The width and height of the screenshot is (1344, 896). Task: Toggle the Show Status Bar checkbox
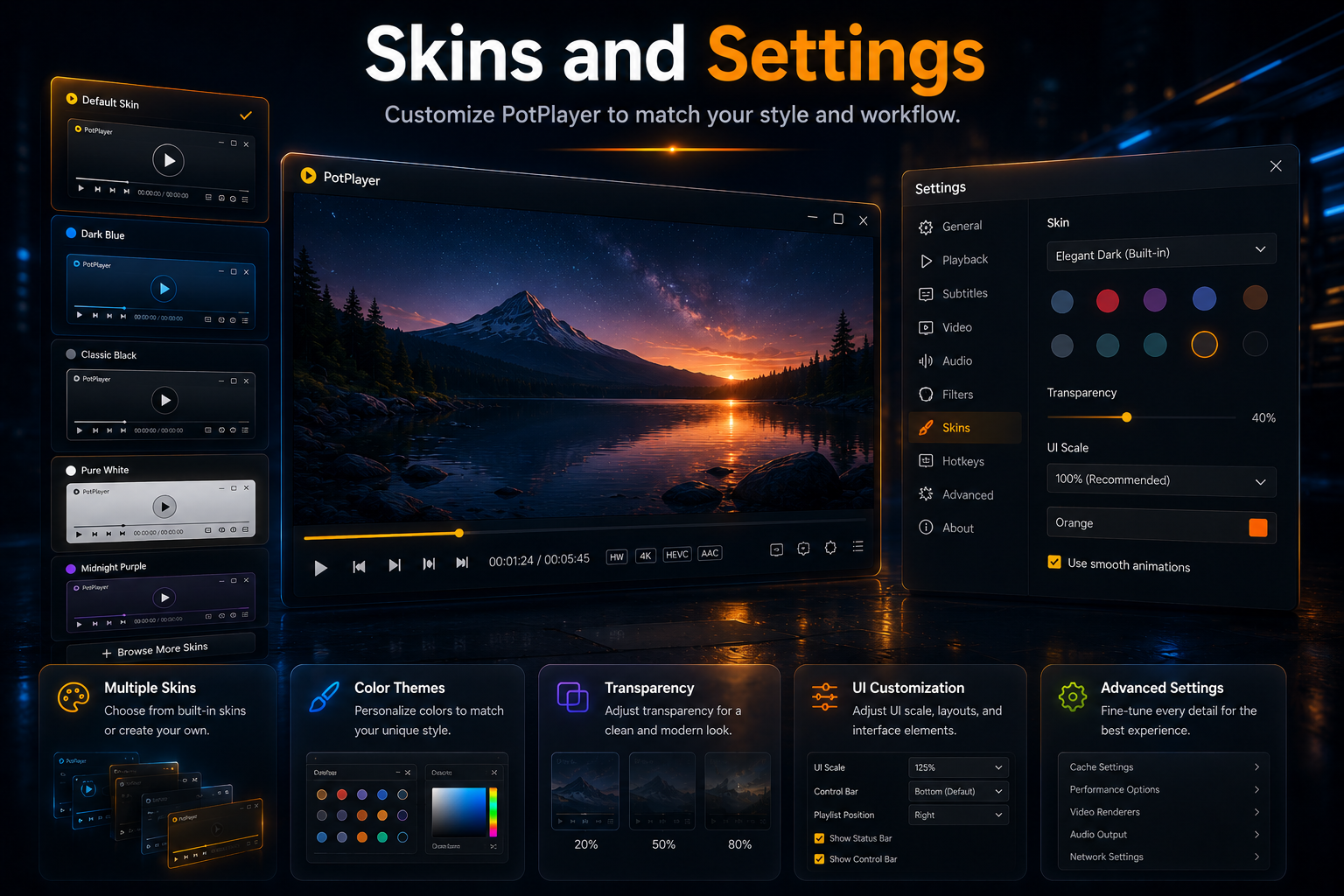click(x=819, y=838)
